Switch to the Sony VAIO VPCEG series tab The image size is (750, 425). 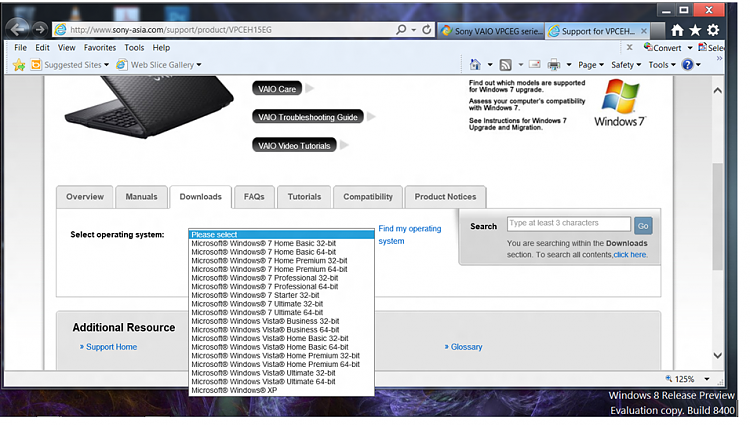pyautogui.click(x=491, y=31)
